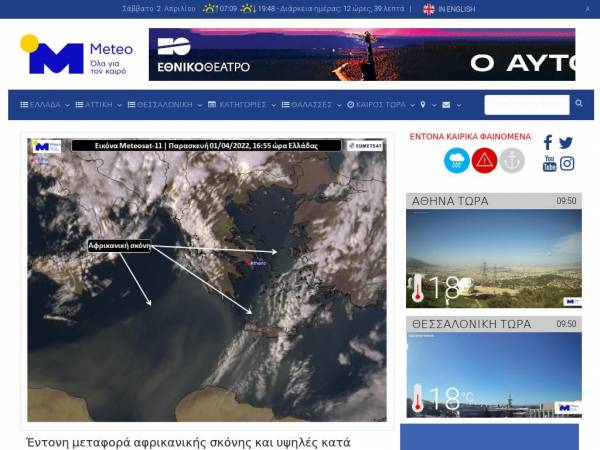The width and height of the screenshot is (600, 450).
Task: Open the ΚΑΙΡΟΣ ΤΩΡΑ menu
Action: (x=381, y=105)
